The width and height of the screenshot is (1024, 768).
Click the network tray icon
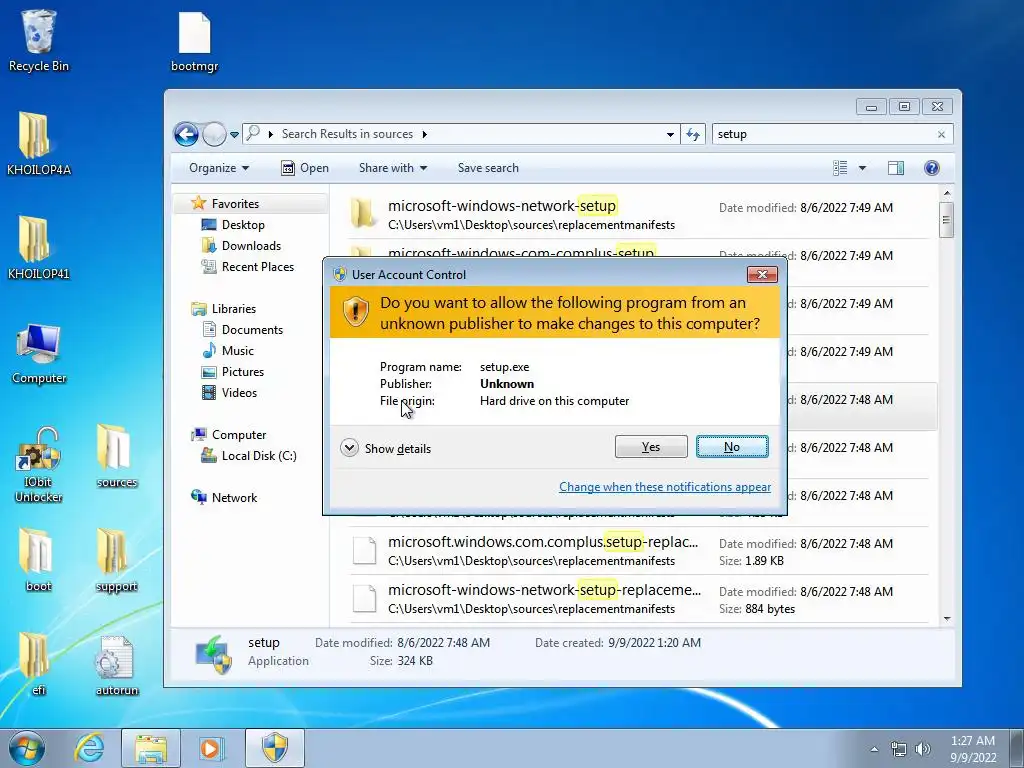tap(899, 749)
